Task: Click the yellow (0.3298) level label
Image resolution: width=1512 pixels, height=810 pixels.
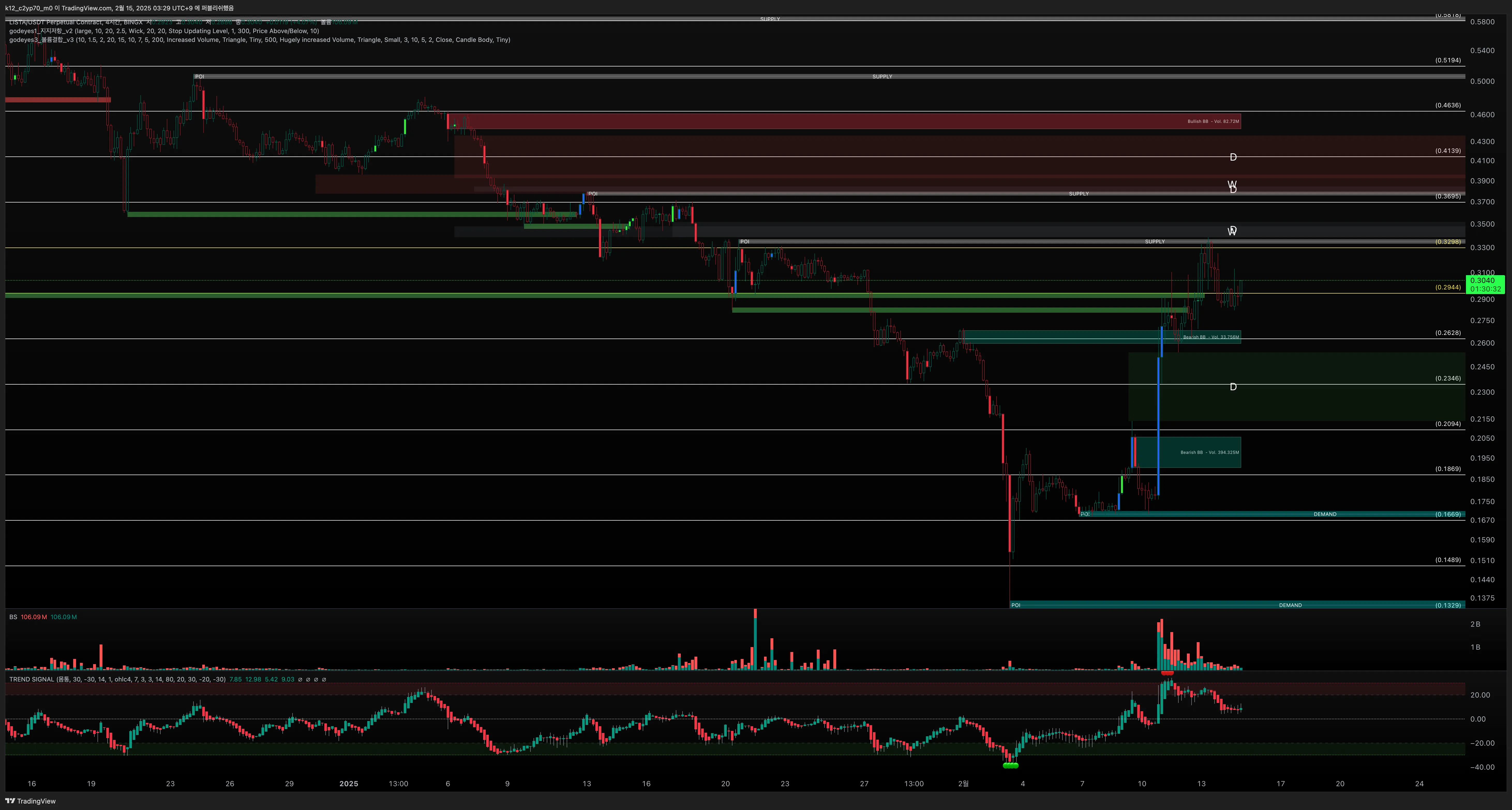Action: 1448,242
